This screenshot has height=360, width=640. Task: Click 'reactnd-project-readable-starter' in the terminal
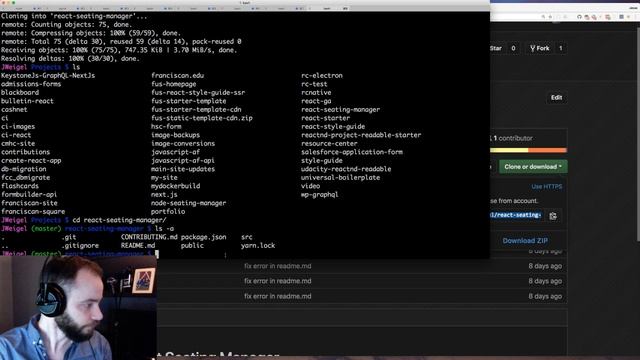click(361, 135)
